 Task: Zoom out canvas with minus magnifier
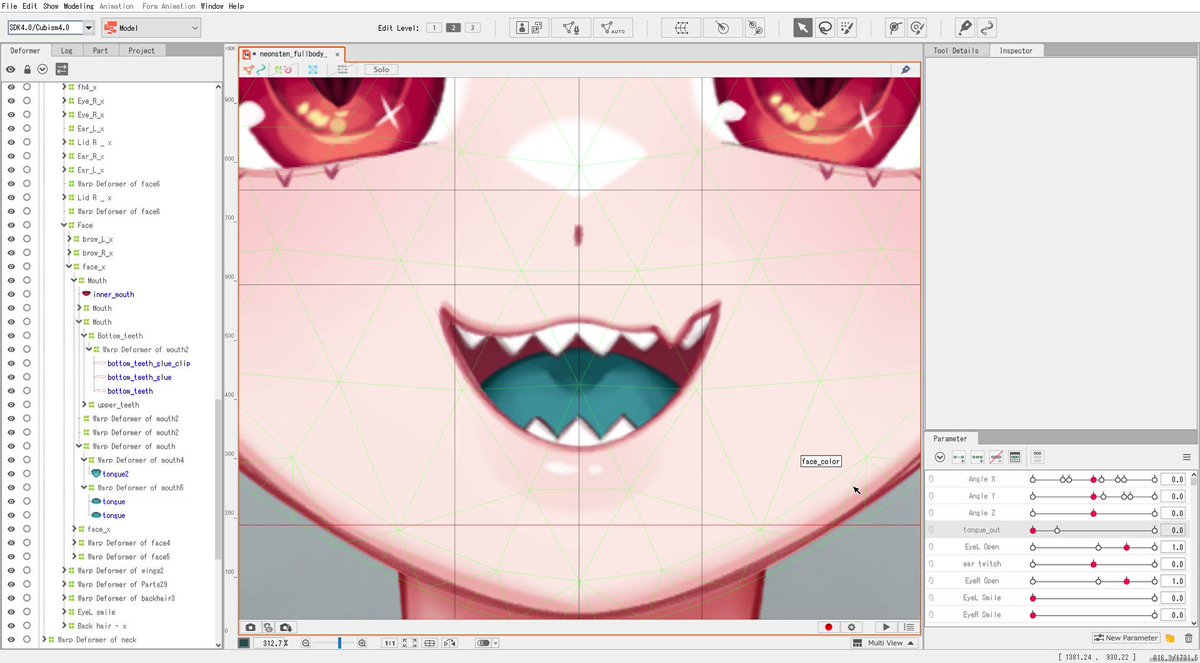click(306, 643)
